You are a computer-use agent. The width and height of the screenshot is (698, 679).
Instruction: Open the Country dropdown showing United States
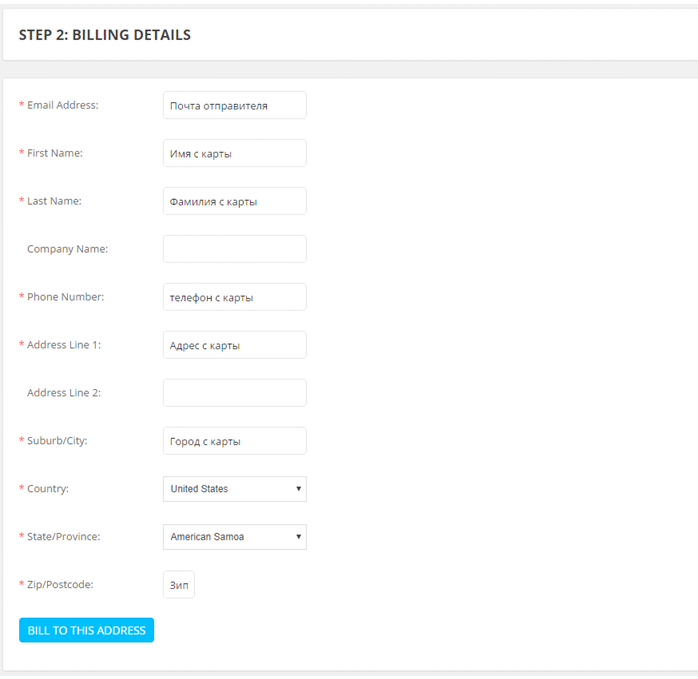(x=234, y=489)
